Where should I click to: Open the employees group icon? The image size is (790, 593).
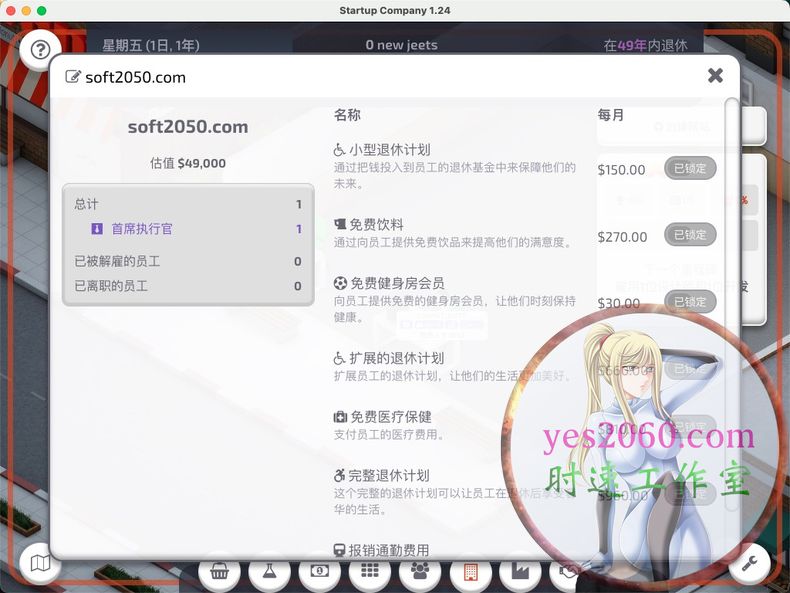pyautogui.click(x=419, y=571)
